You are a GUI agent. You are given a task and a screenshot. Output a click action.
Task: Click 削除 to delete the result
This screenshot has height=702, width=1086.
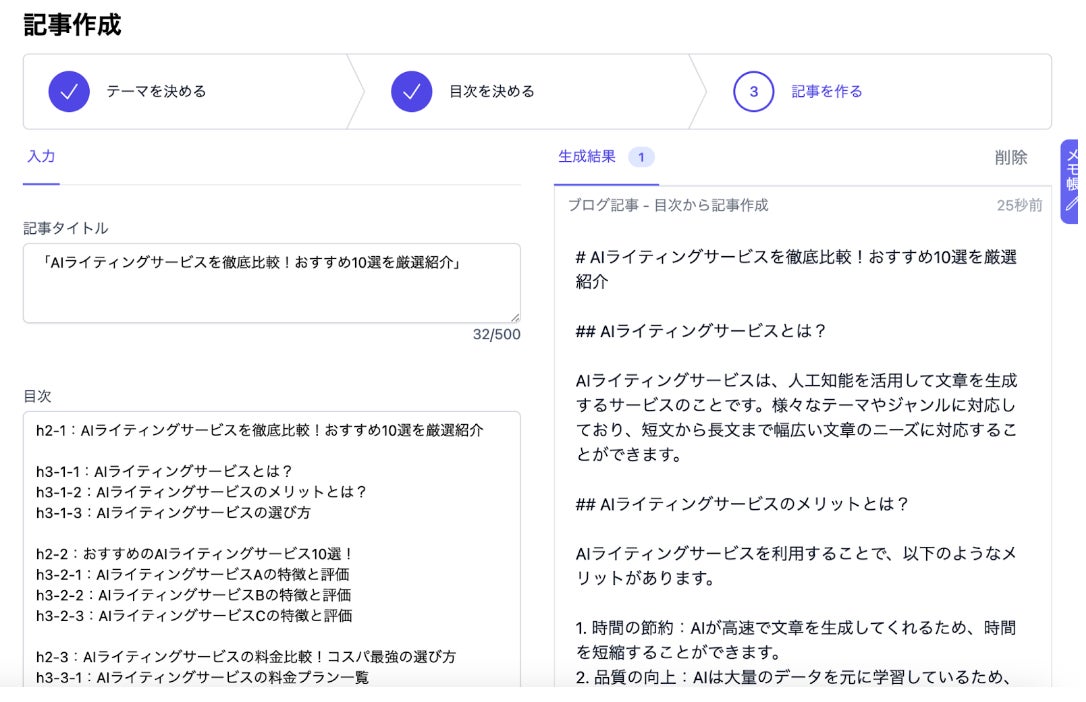click(x=1011, y=158)
